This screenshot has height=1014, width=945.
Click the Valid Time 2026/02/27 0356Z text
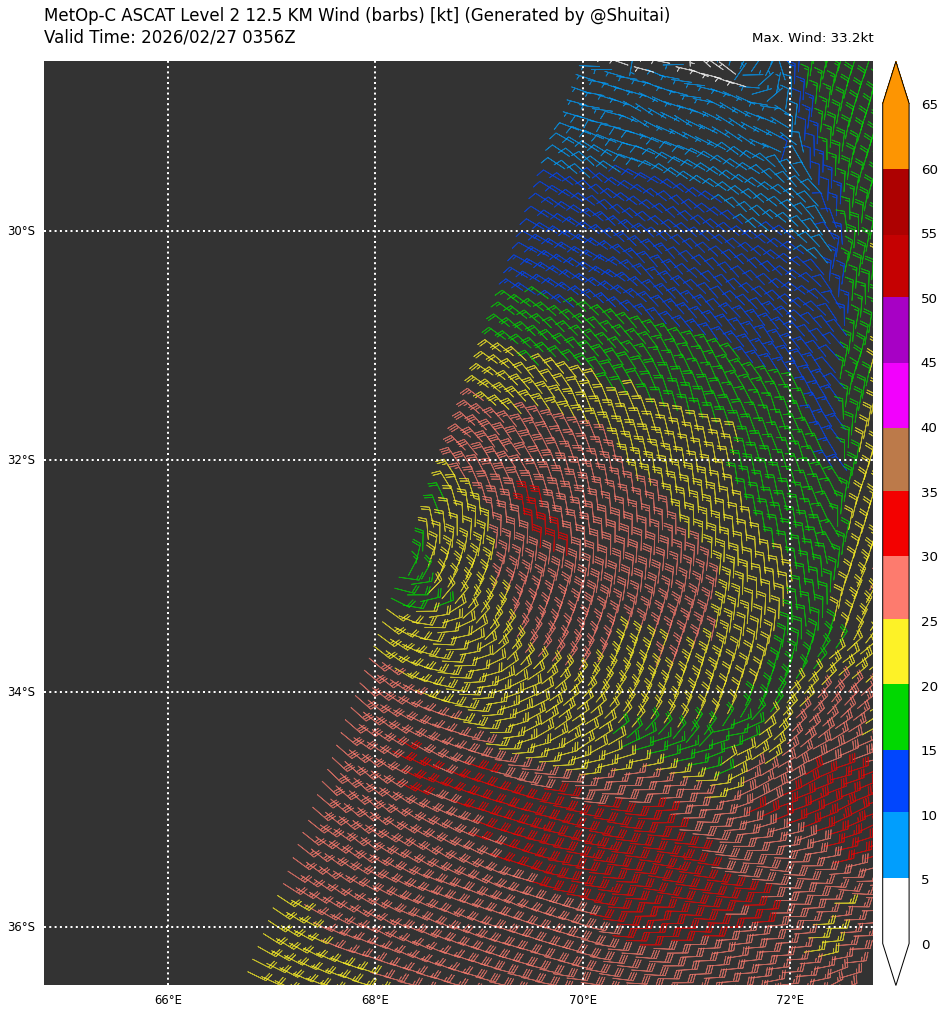tap(170, 38)
